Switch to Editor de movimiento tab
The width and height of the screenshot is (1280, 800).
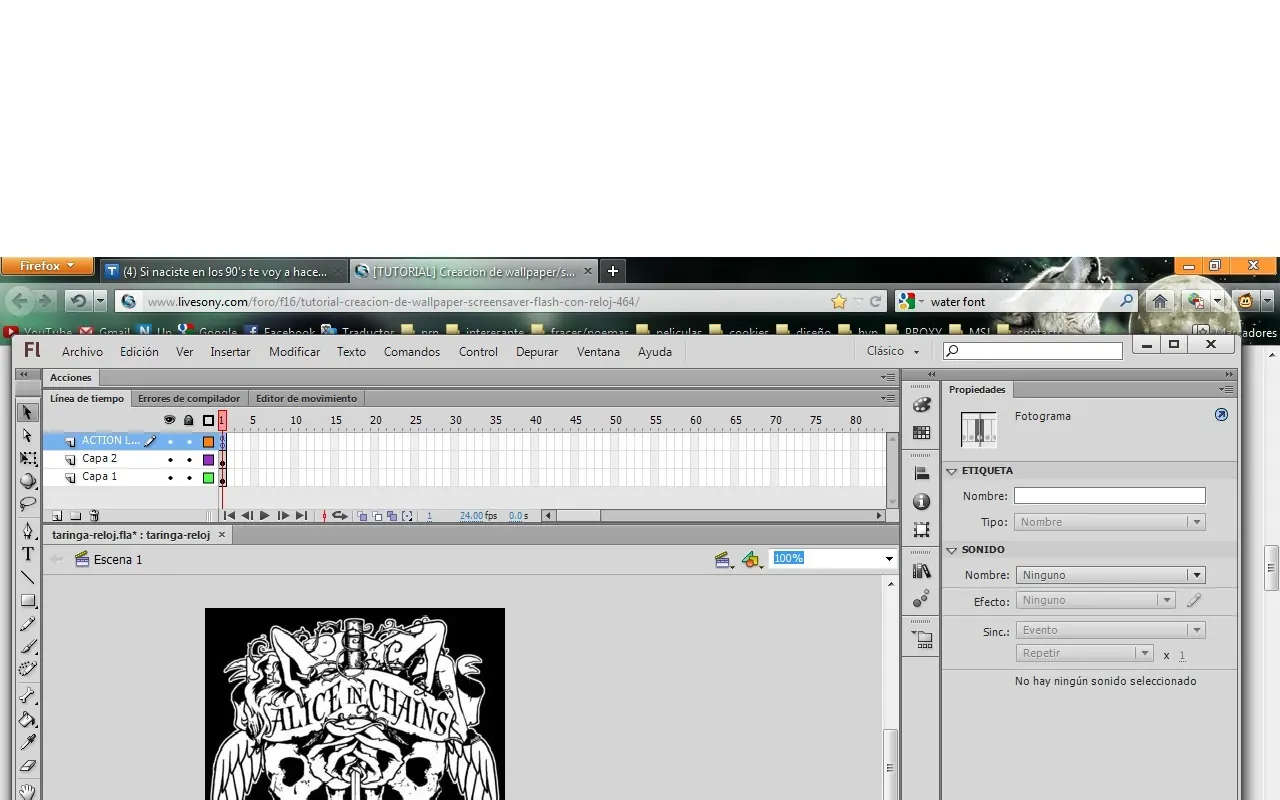pos(306,399)
